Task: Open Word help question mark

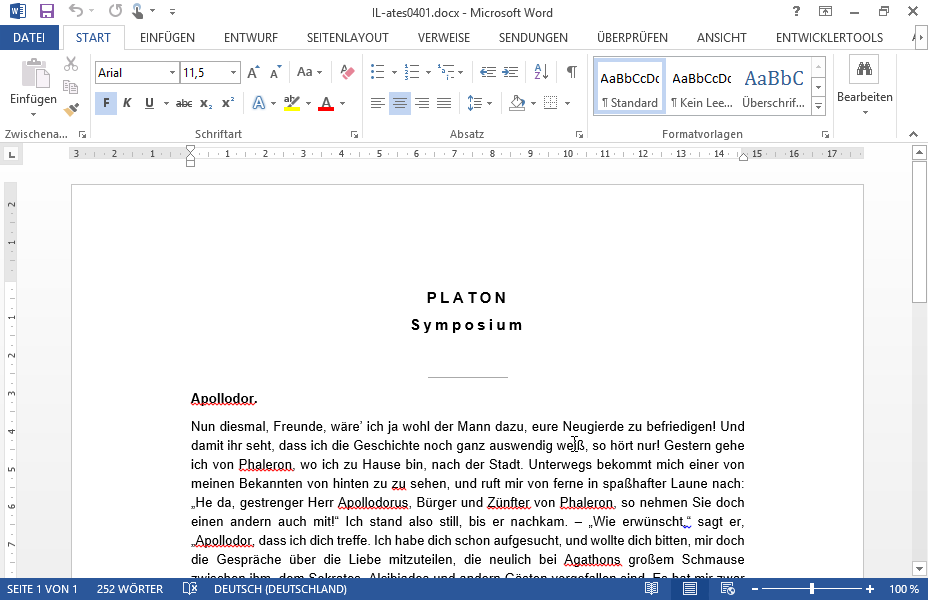Action: [797, 11]
